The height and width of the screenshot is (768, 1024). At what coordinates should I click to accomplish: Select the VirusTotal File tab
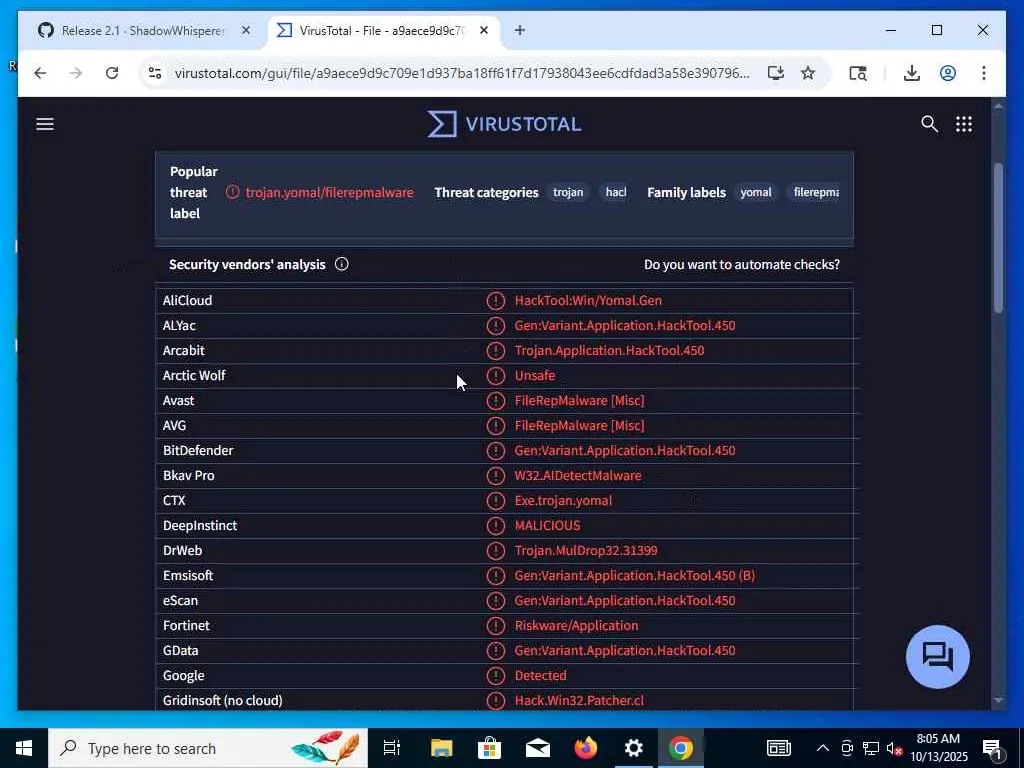[383, 31]
